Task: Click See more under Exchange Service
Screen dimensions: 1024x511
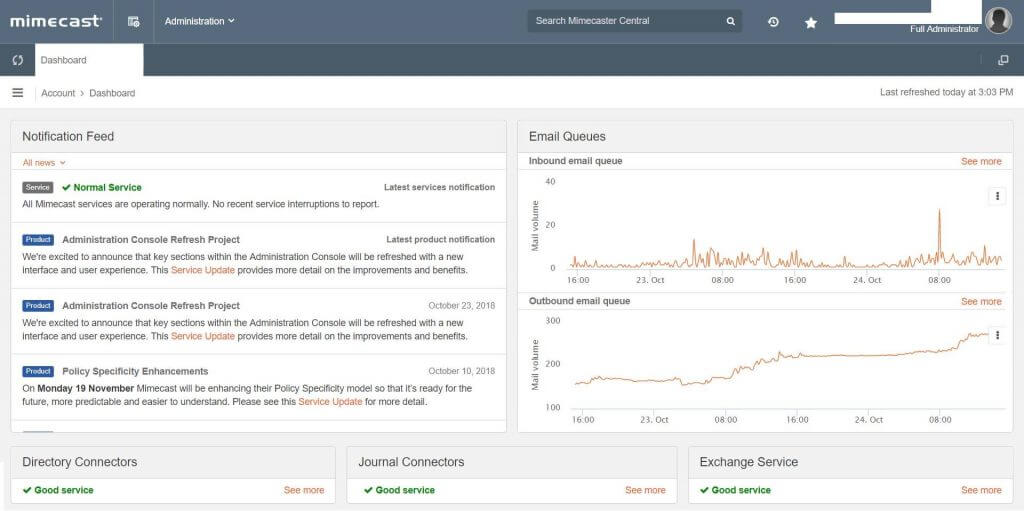Action: tap(980, 490)
